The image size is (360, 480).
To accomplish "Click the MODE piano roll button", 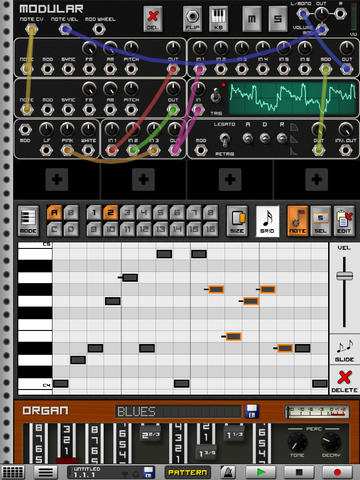I will 28,221.
